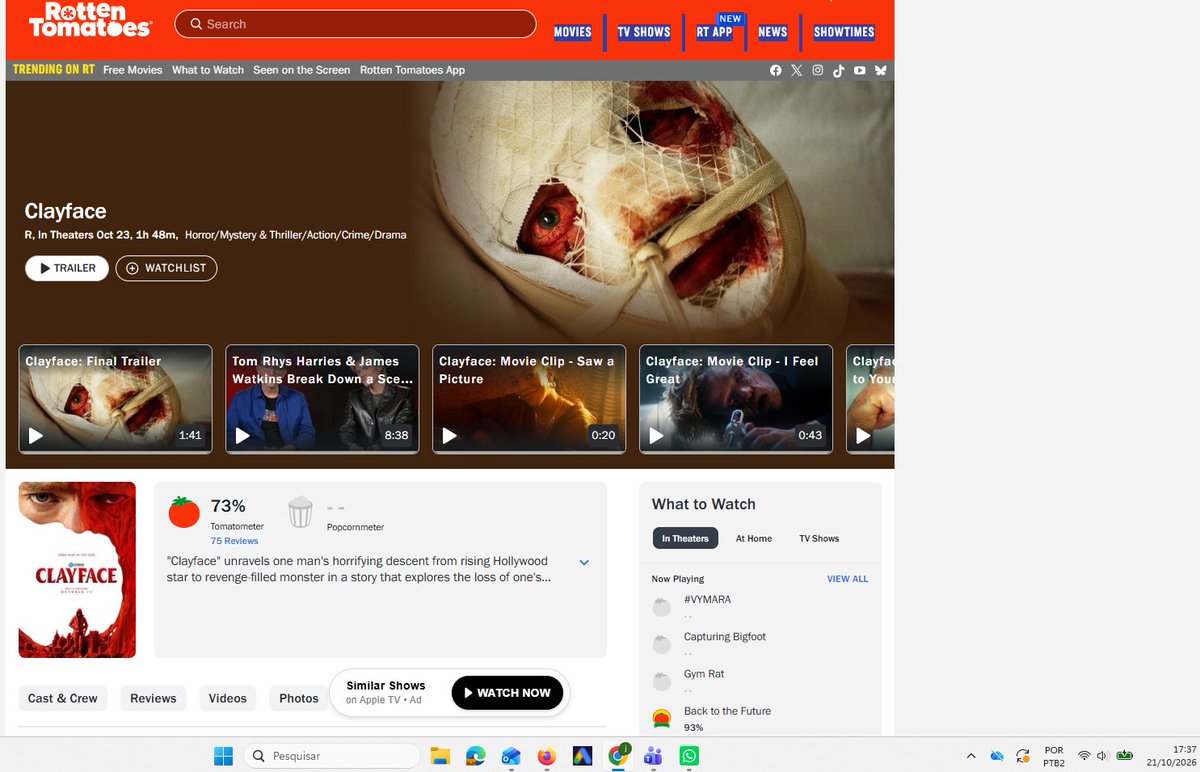1200x772 pixels.
Task: Open Windows Start menu
Action: click(x=223, y=756)
